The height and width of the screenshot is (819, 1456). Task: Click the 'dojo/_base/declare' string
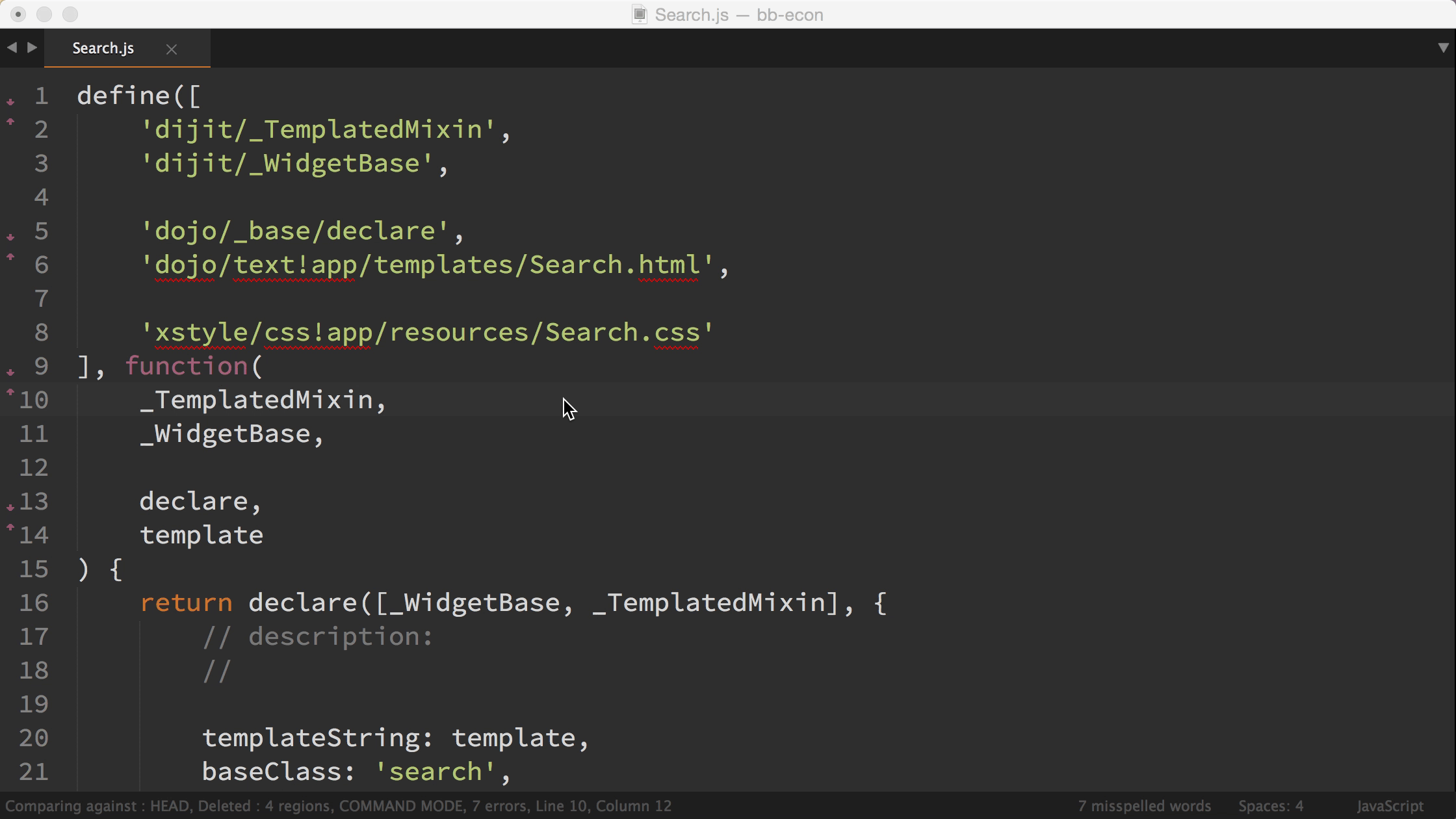pos(294,231)
